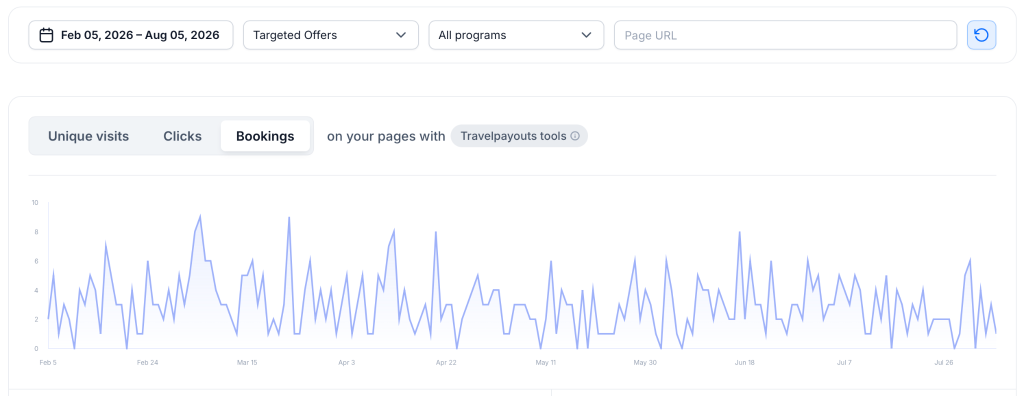
Task: Switch to the Unique visits tab
Action: click(x=89, y=136)
